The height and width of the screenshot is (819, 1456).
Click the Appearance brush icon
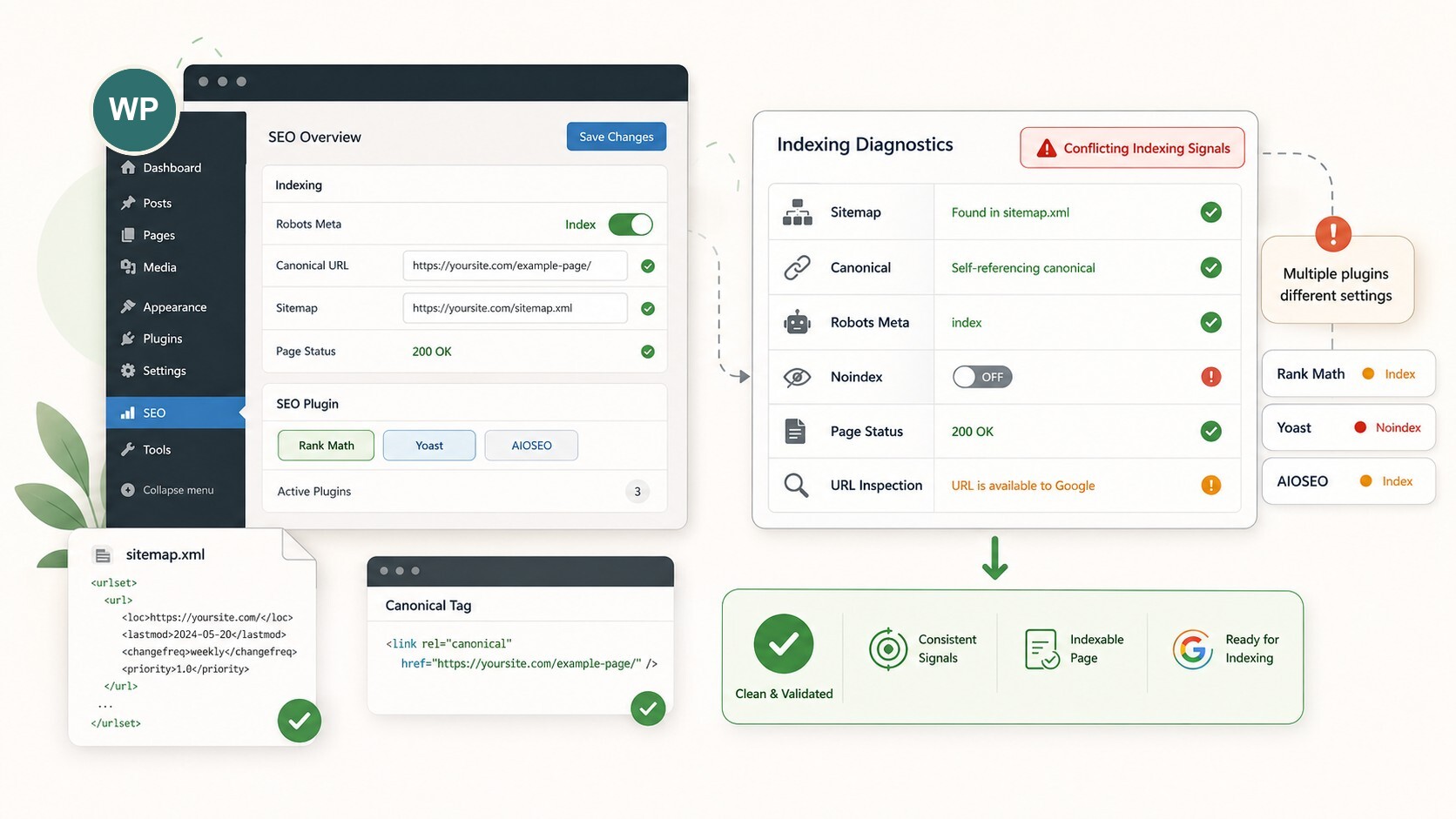coord(128,306)
